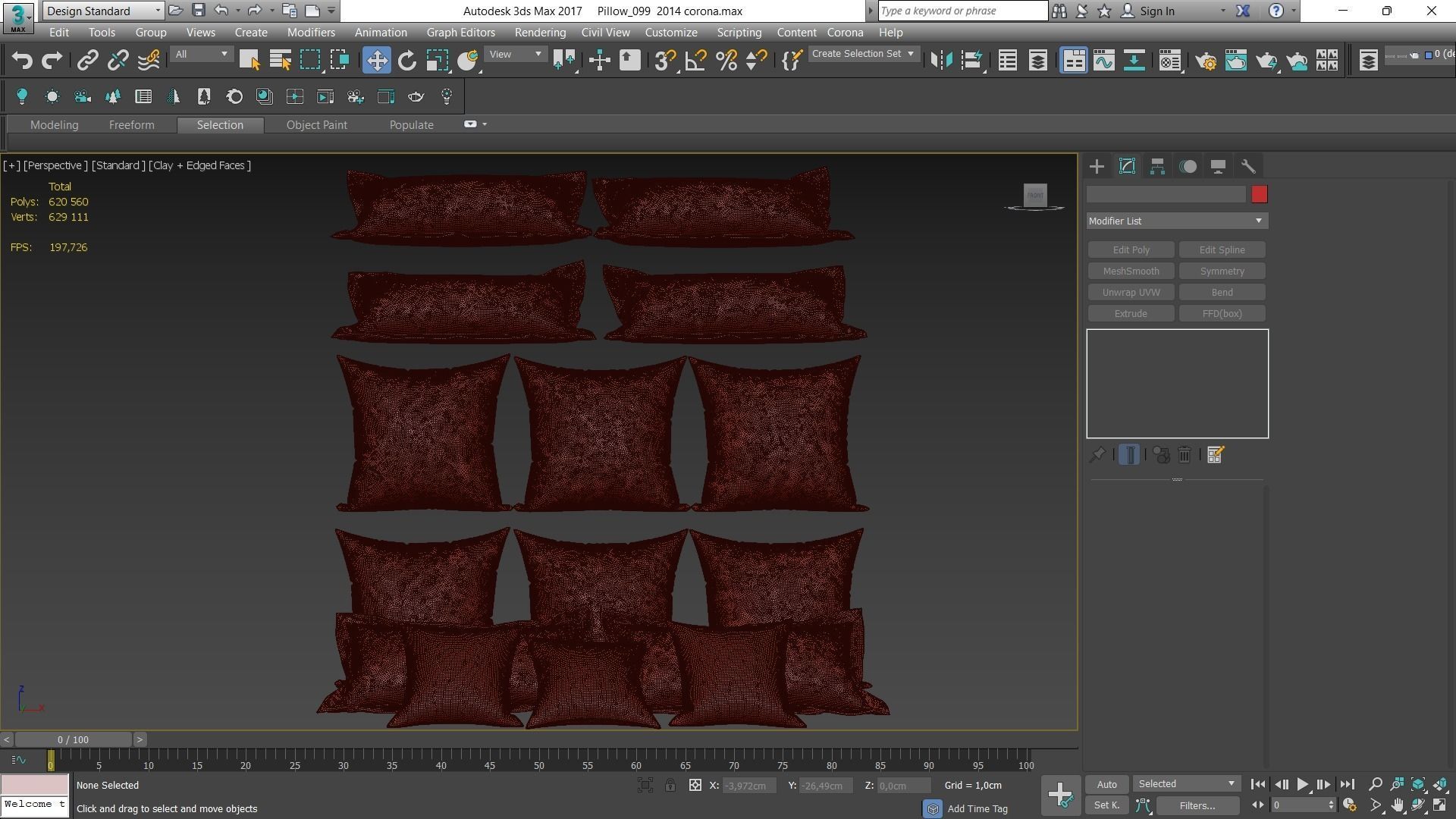Click the Unwrap UVW modifier button

point(1131,293)
